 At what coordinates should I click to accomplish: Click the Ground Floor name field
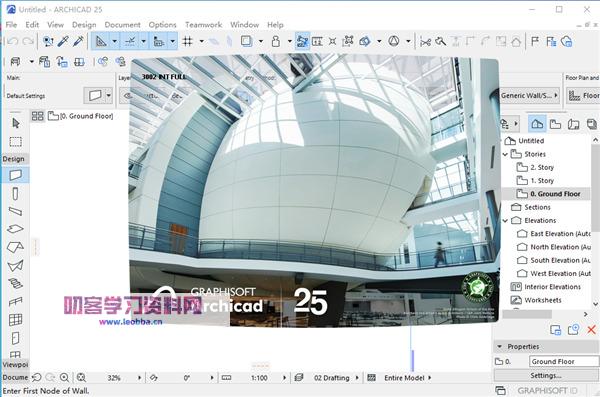[564, 361]
